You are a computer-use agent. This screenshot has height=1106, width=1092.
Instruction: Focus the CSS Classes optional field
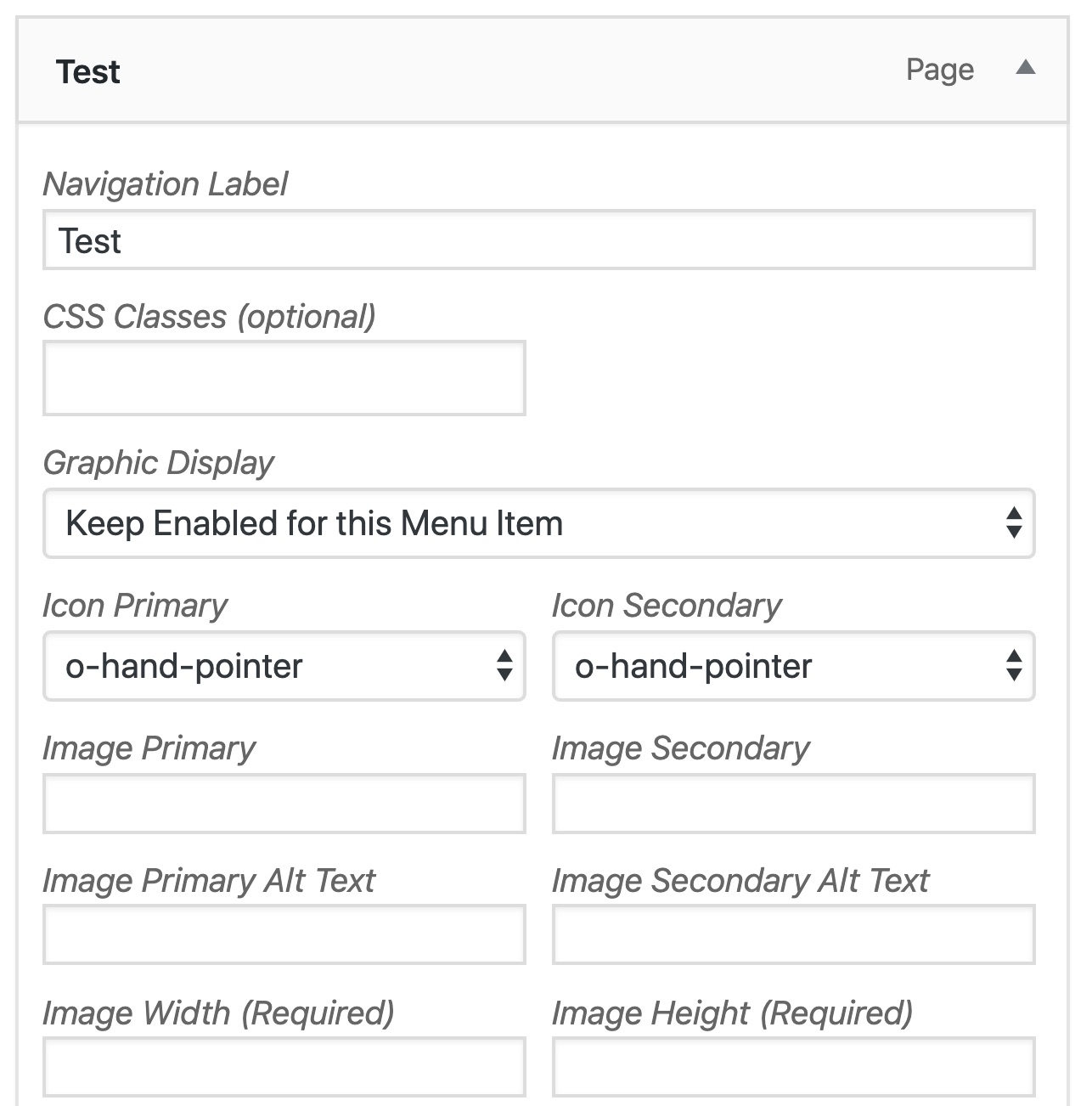[284, 378]
